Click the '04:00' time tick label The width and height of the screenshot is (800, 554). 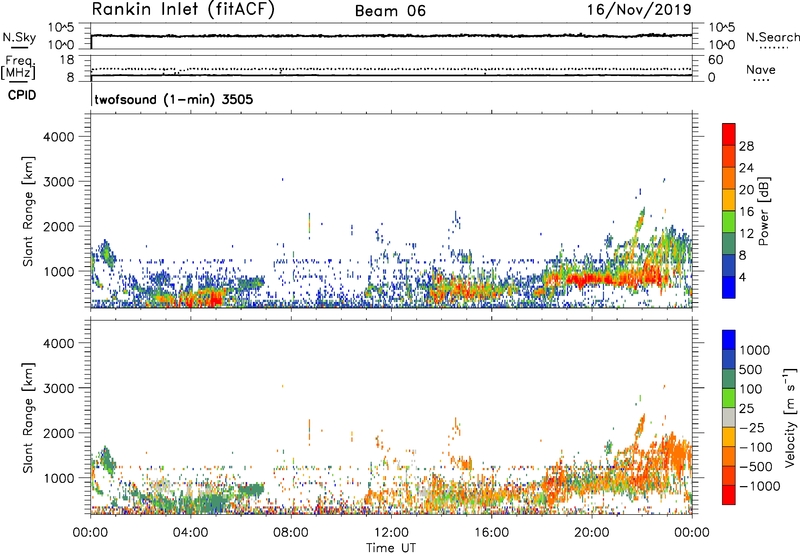(x=190, y=533)
